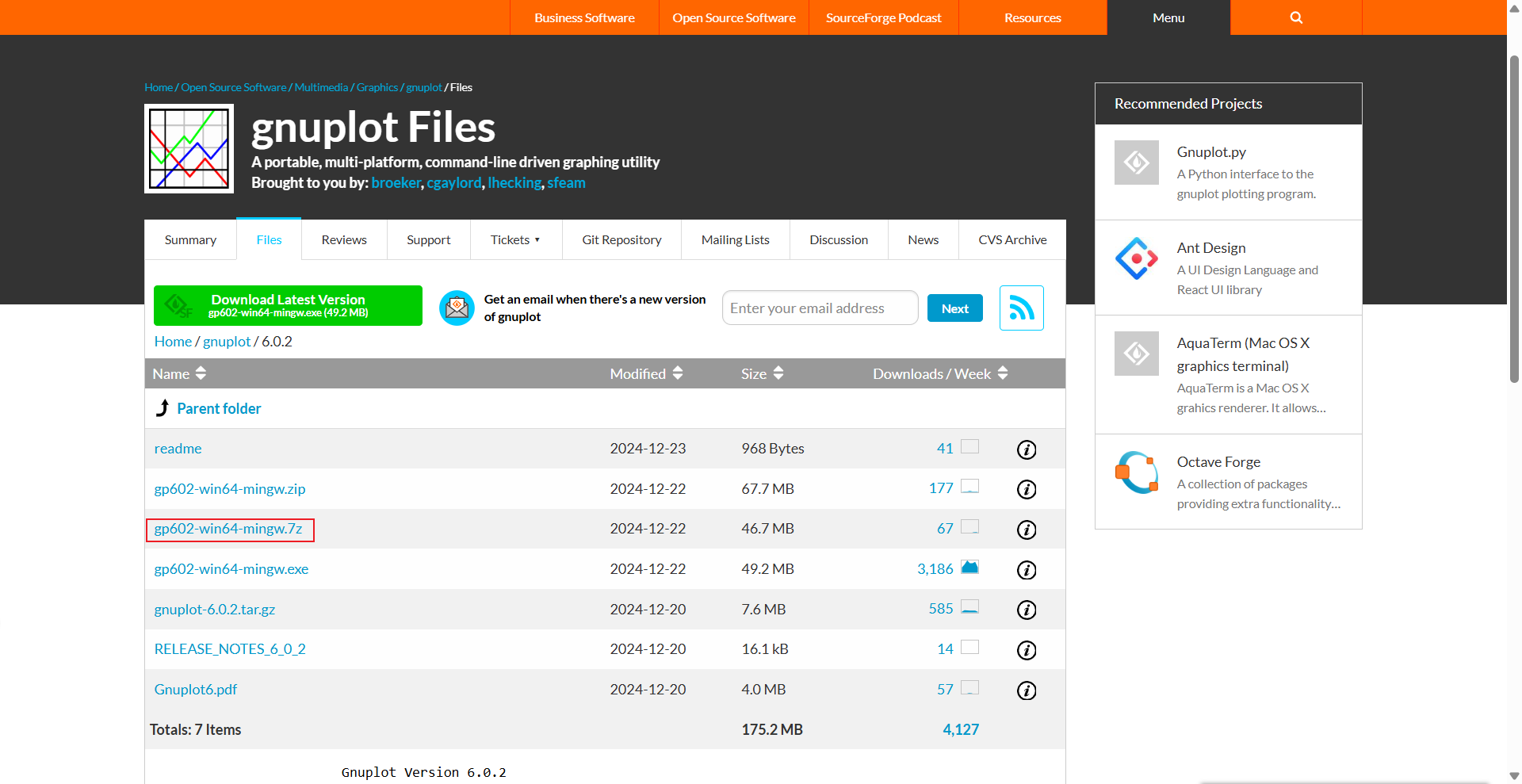Click the Octave Forge project logo
Screen dimensions: 1522x784
click(1137, 472)
